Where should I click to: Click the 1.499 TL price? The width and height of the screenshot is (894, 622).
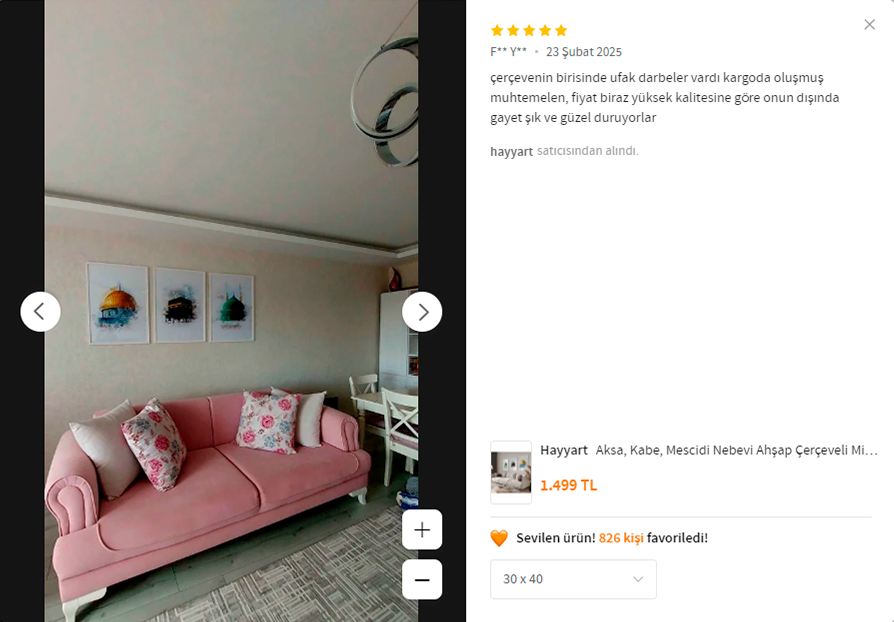point(568,485)
